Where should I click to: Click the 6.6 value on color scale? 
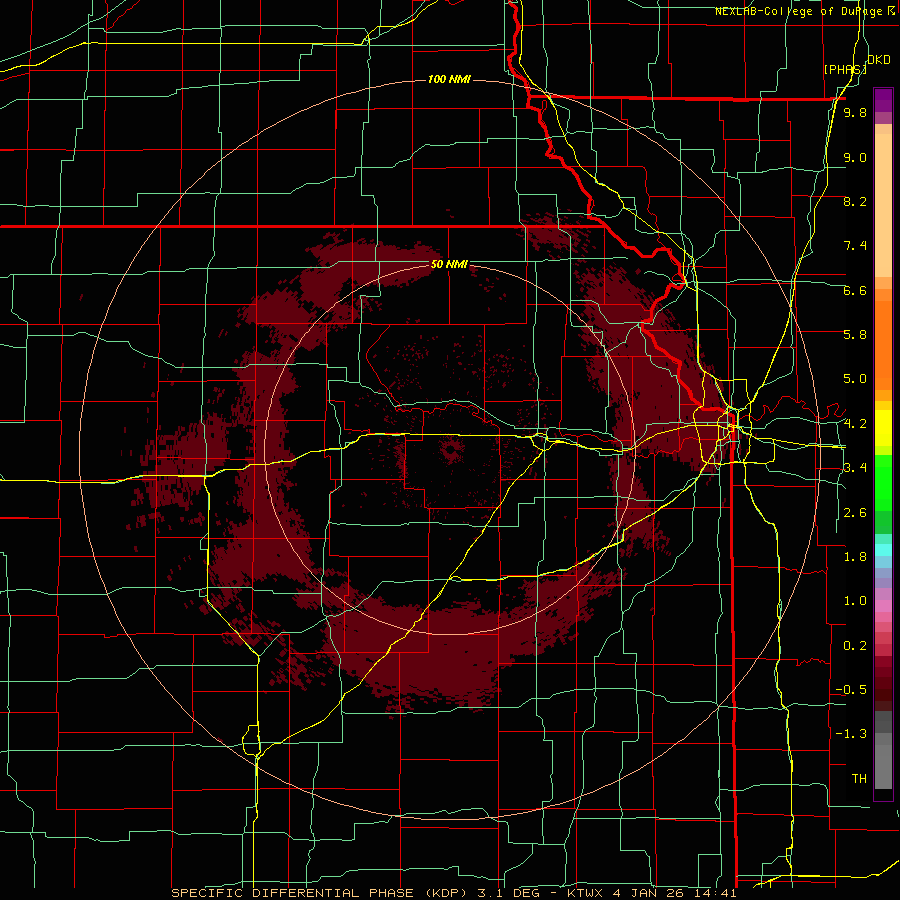(x=855, y=290)
